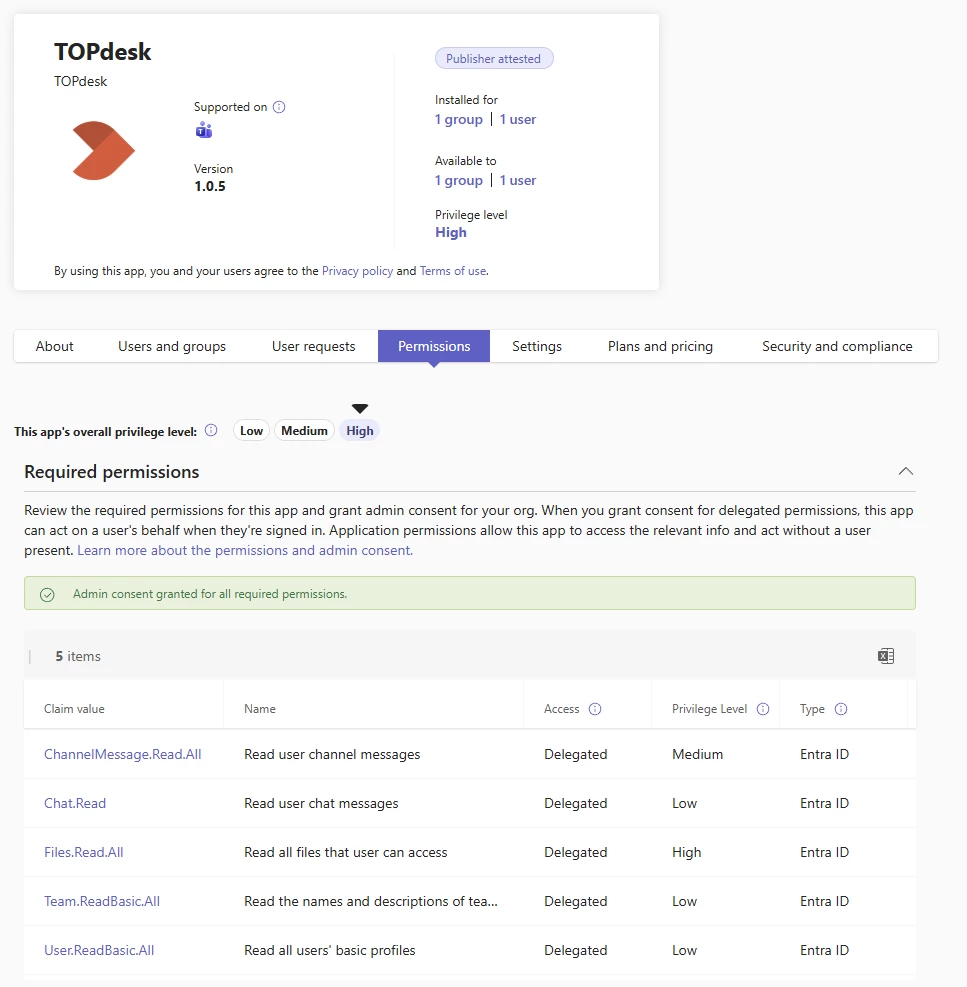This screenshot has width=967, height=987.
Task: Click the Type column info icon
Action: (841, 709)
